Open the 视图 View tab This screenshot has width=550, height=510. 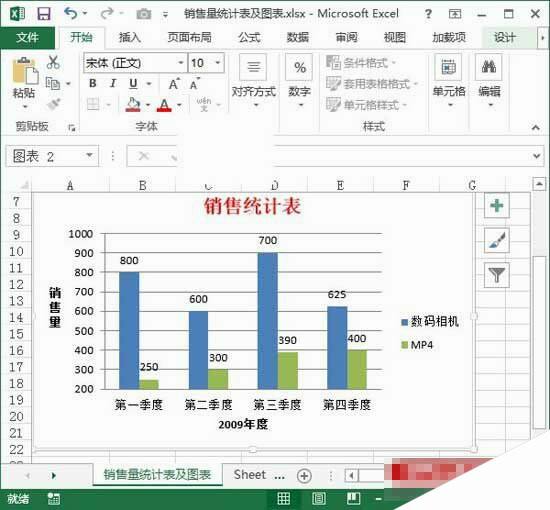click(x=395, y=37)
